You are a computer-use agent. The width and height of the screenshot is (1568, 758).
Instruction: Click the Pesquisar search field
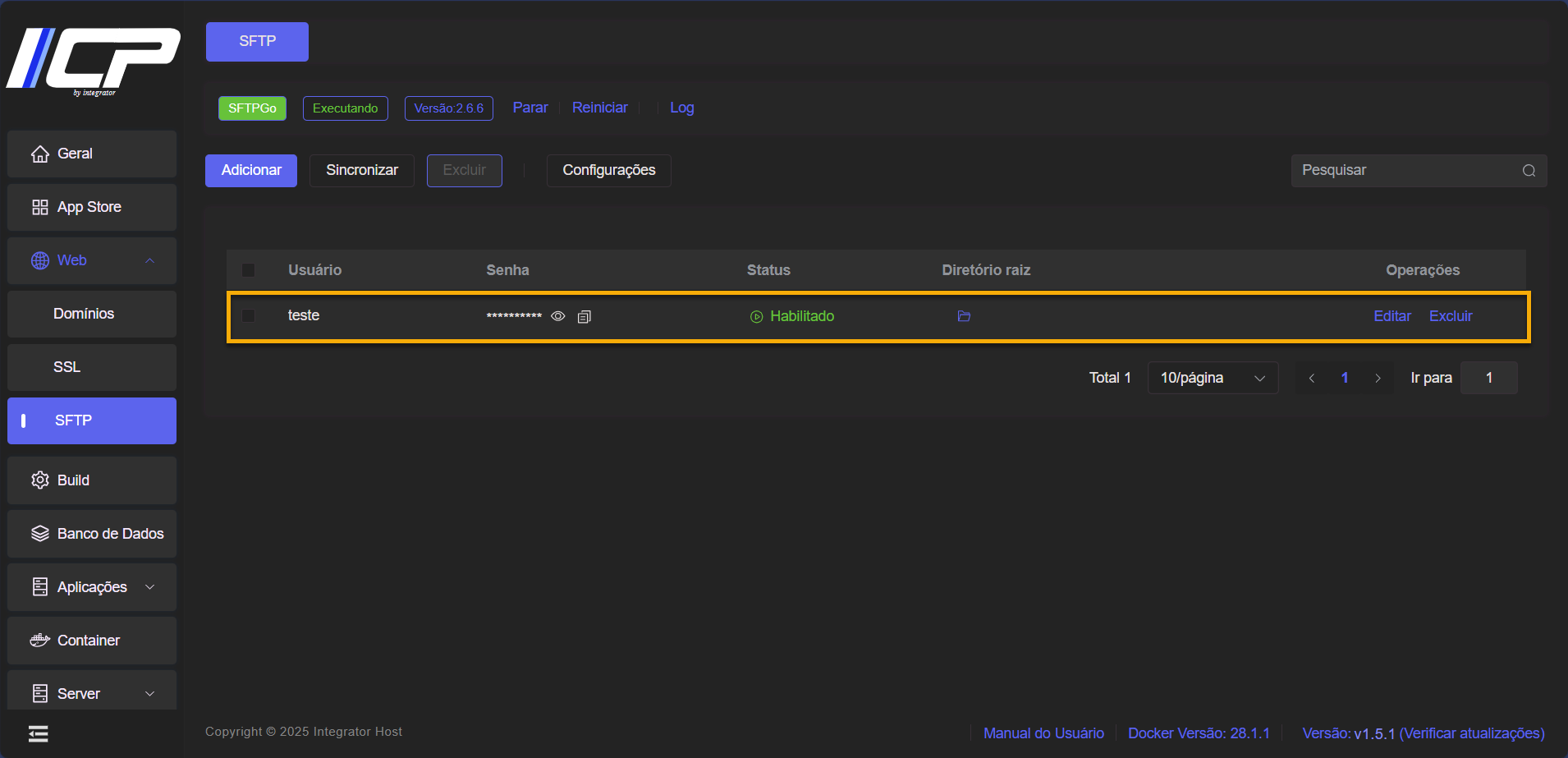(x=1405, y=171)
